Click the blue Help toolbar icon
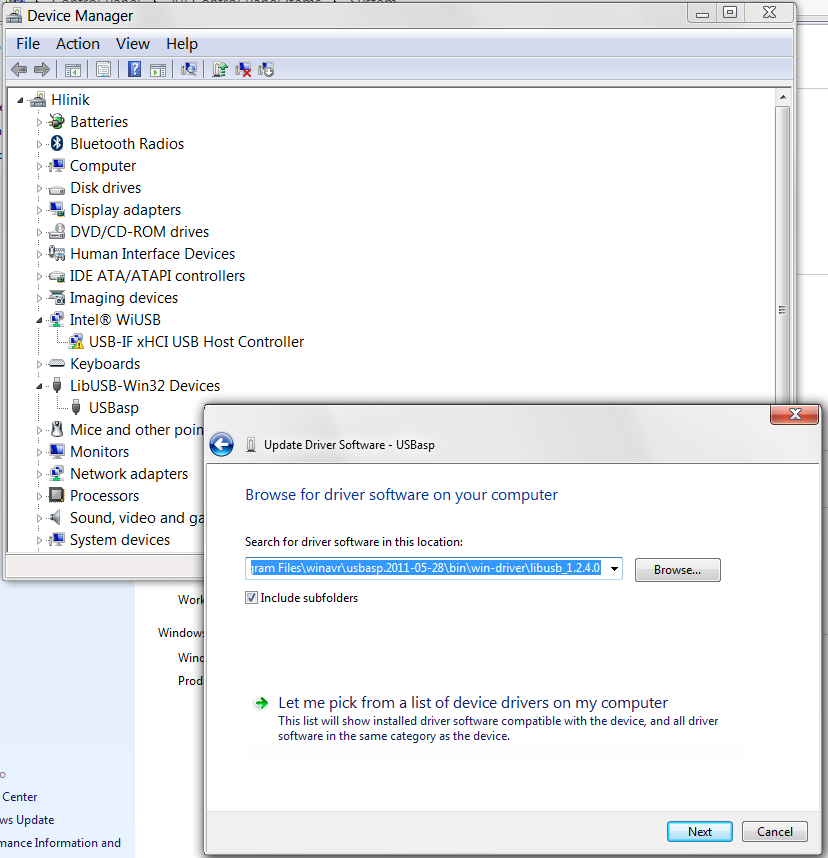828x858 pixels. (134, 69)
